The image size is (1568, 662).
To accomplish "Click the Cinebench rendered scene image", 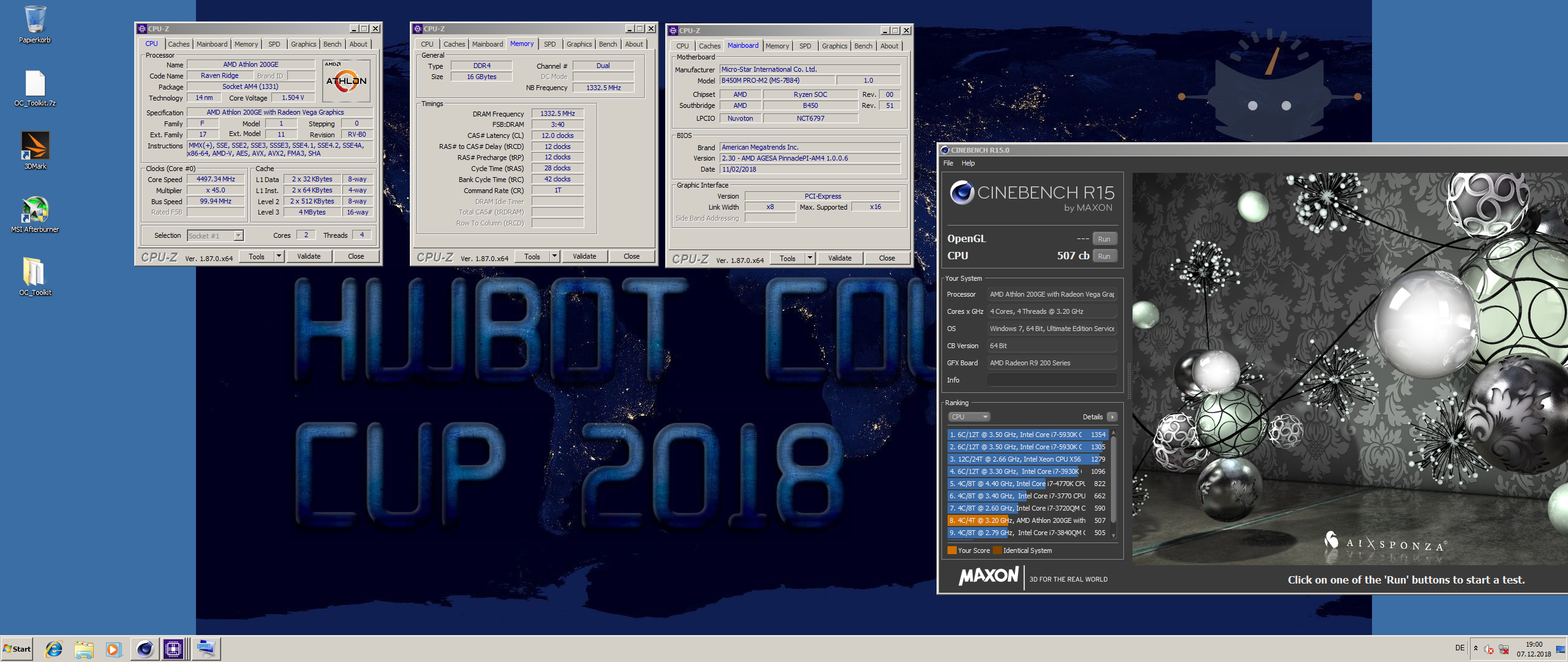I will [1349, 368].
